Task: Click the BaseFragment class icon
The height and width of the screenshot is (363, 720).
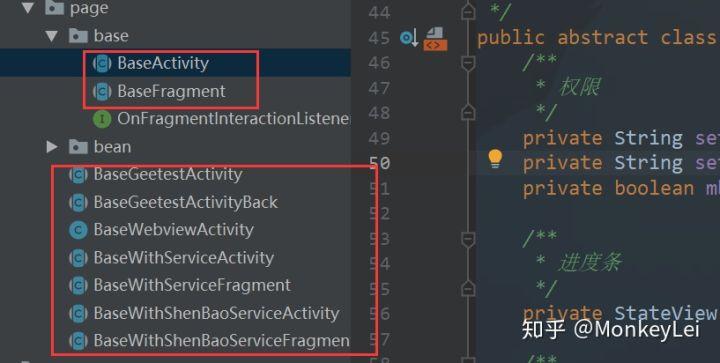Action: (x=102, y=91)
